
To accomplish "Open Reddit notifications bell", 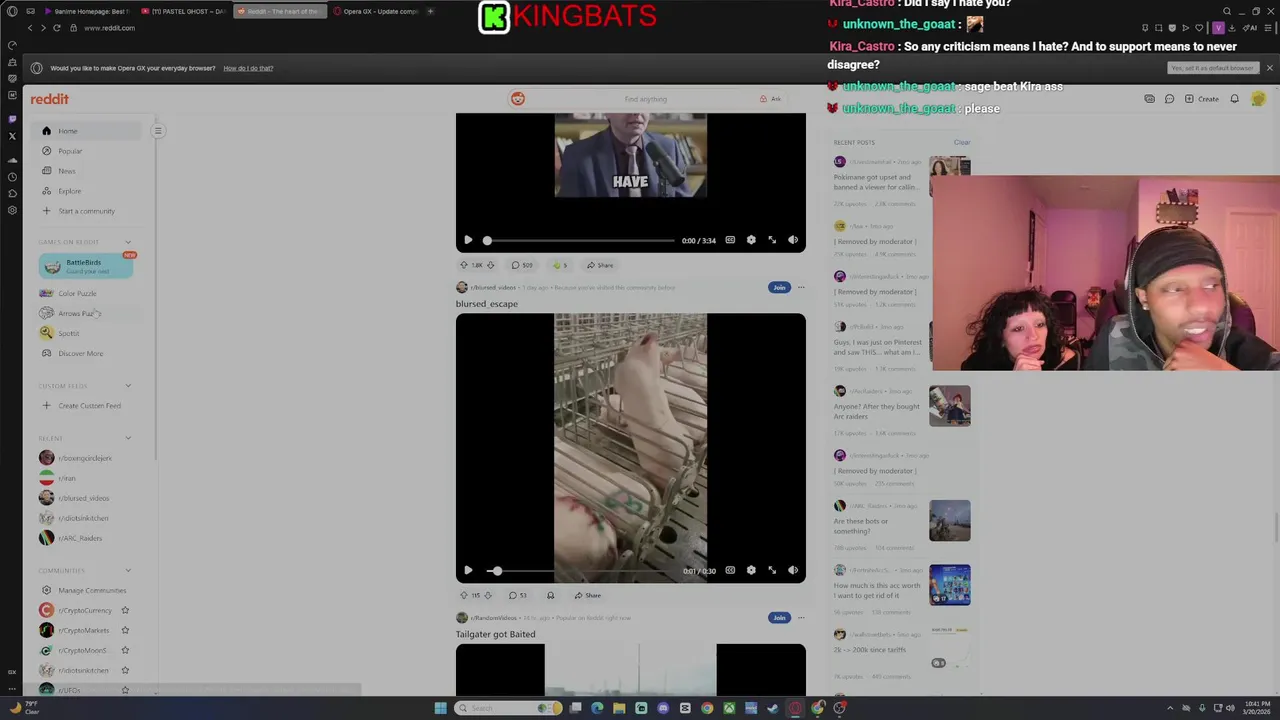I will [1234, 99].
